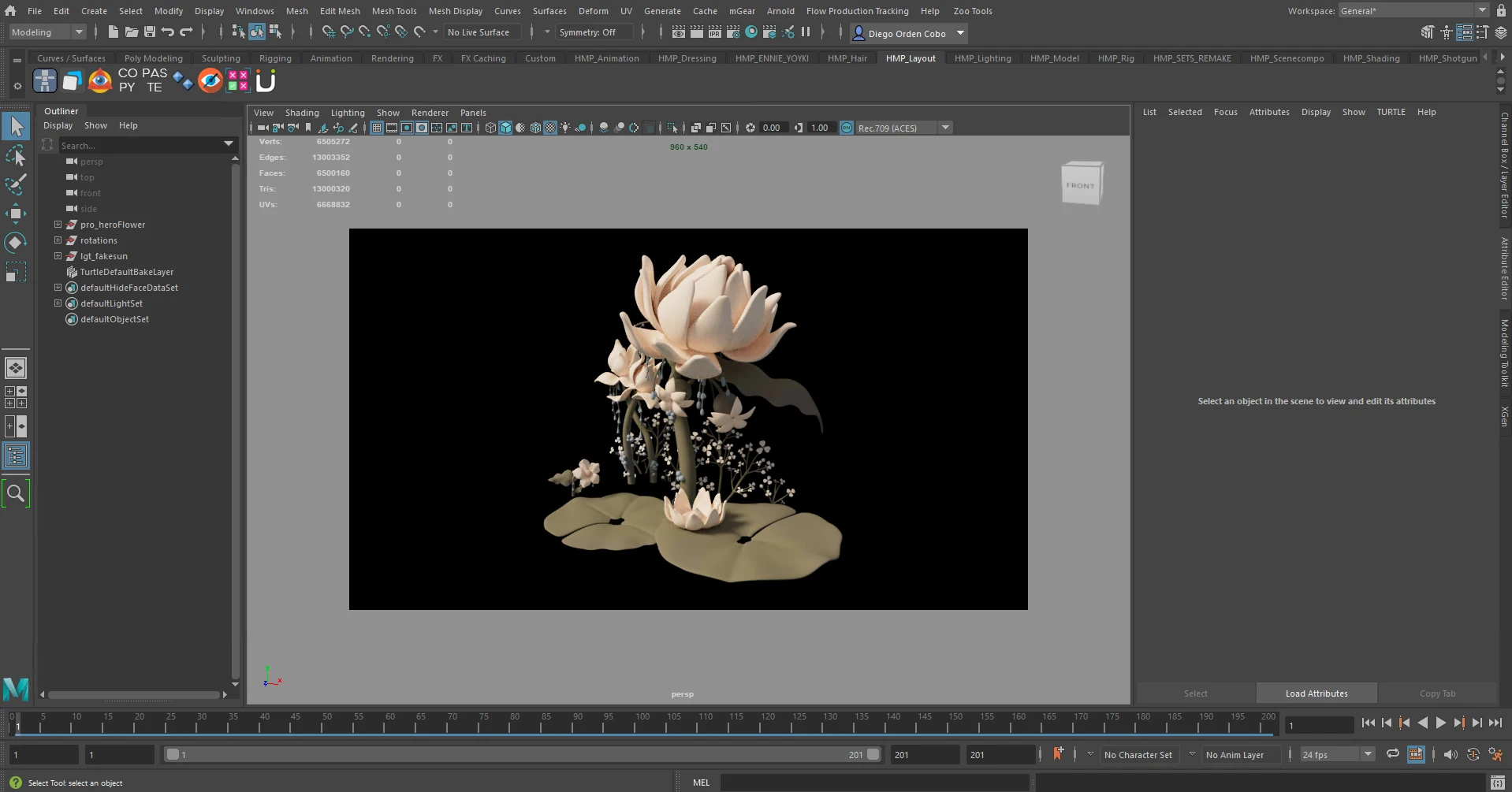Click the Save scene icon
Viewport: 1512px width, 792px height.
150,32
